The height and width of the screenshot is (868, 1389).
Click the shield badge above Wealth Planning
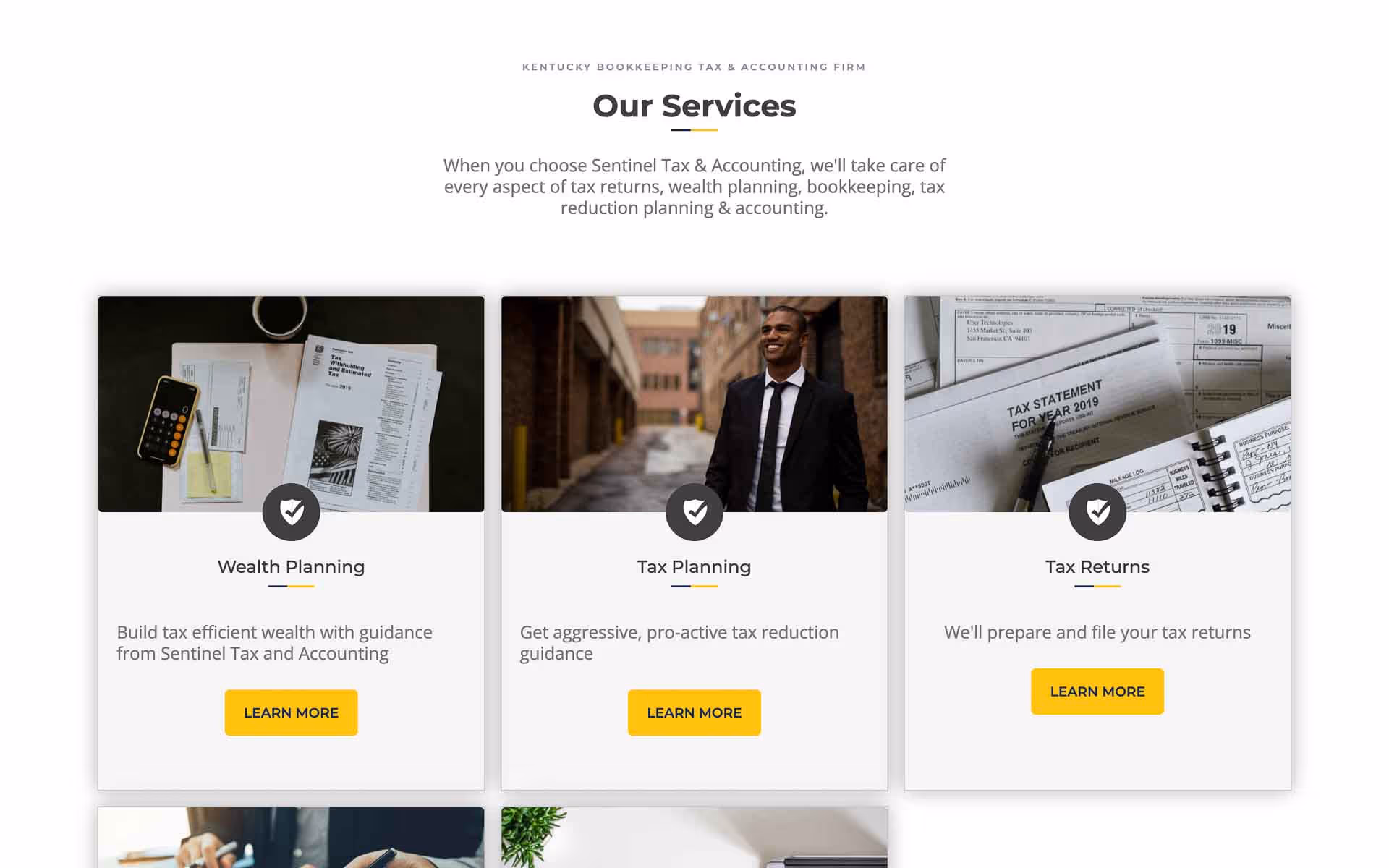(291, 511)
